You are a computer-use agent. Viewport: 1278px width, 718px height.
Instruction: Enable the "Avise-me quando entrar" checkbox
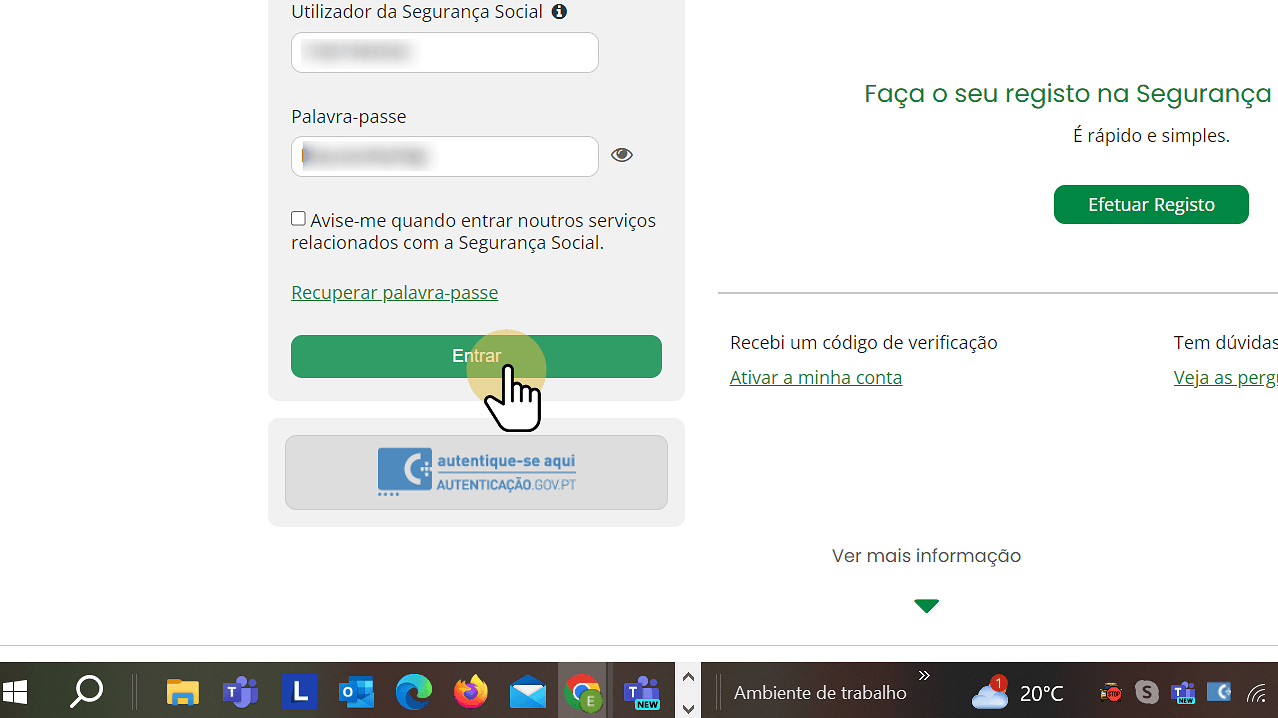pos(297,218)
